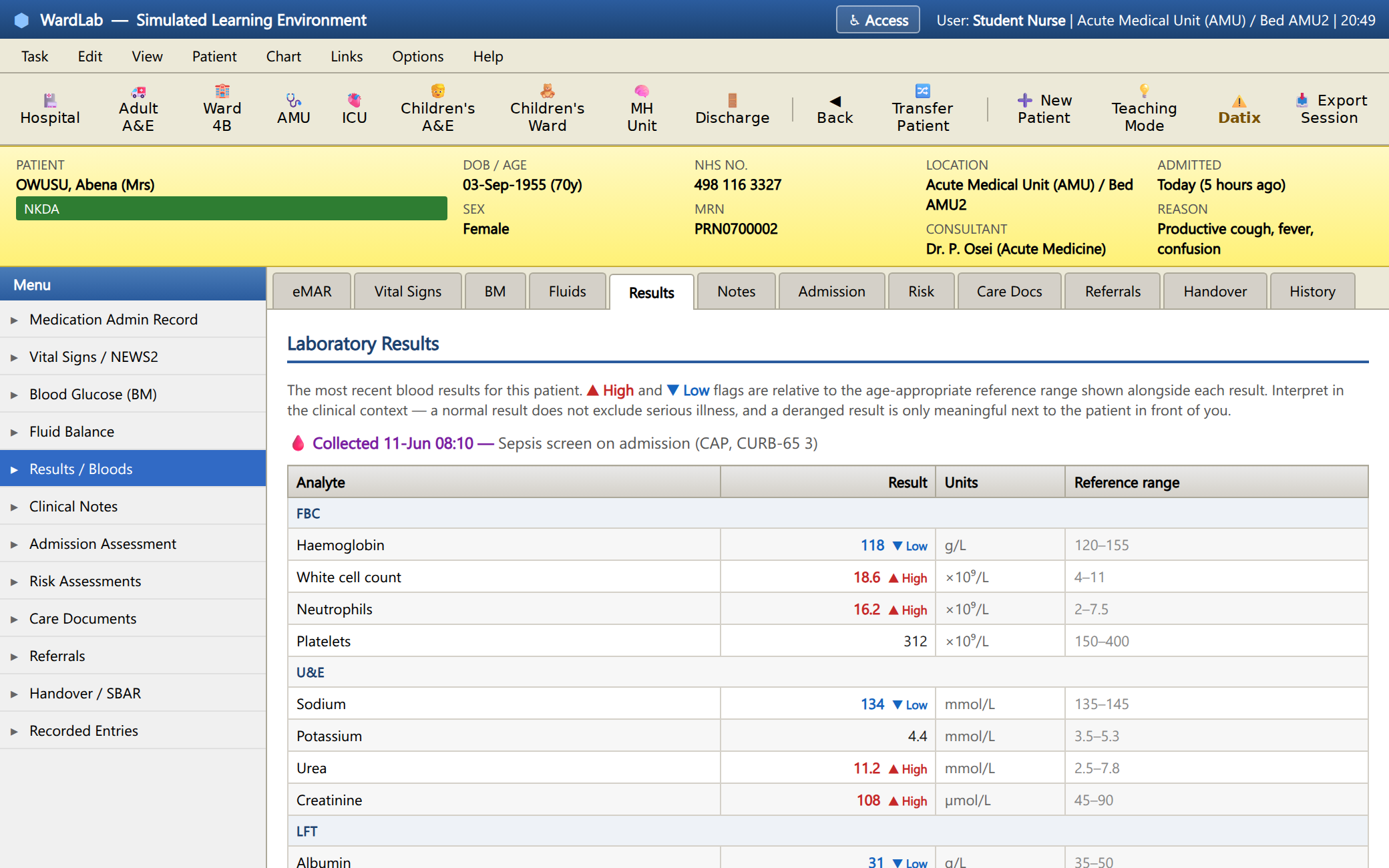Turn on Teaching Mode
The width and height of the screenshot is (1389, 868).
tap(1144, 110)
